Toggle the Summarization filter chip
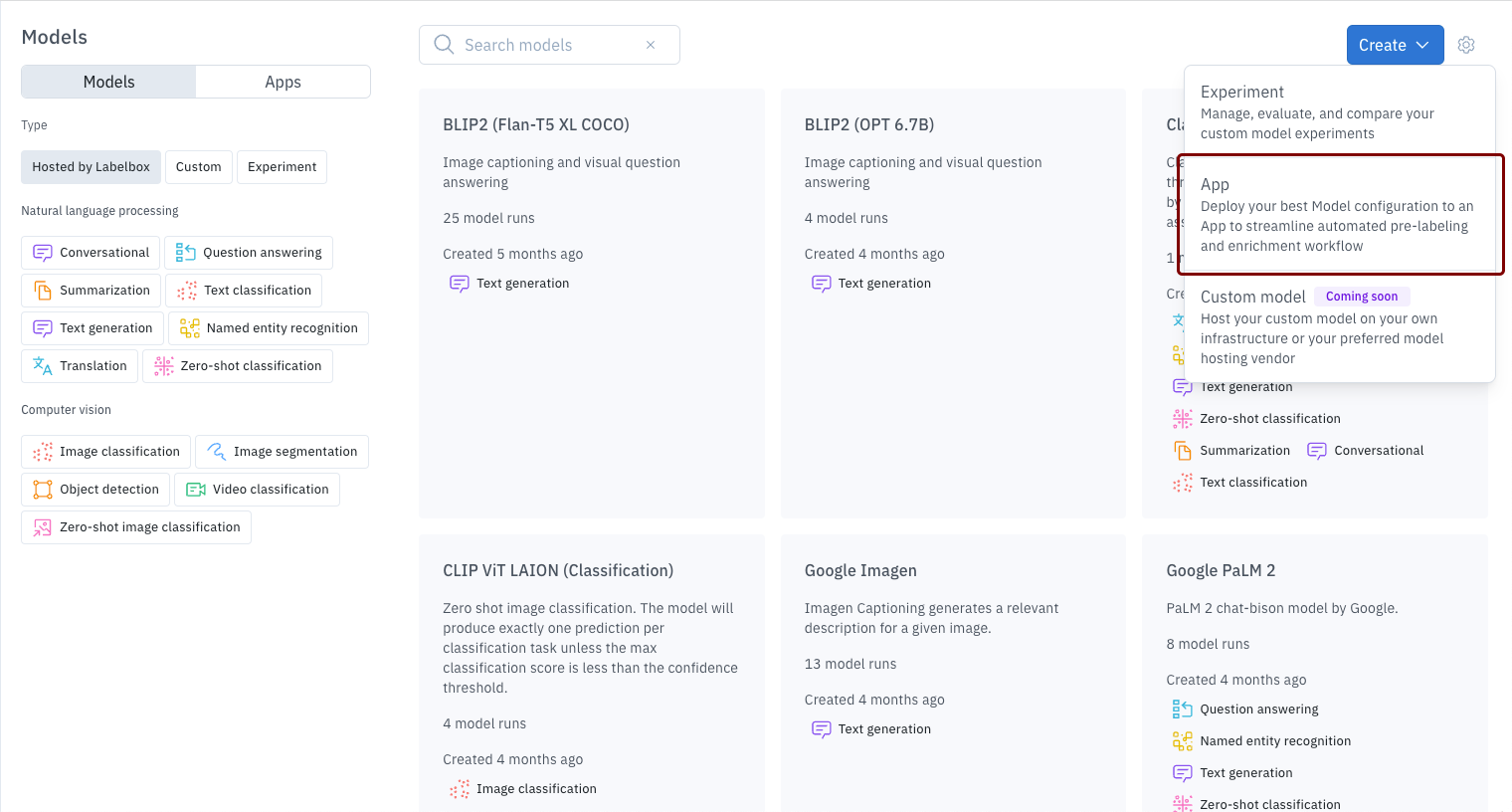Image resolution: width=1512 pixels, height=812 pixels. [x=91, y=291]
